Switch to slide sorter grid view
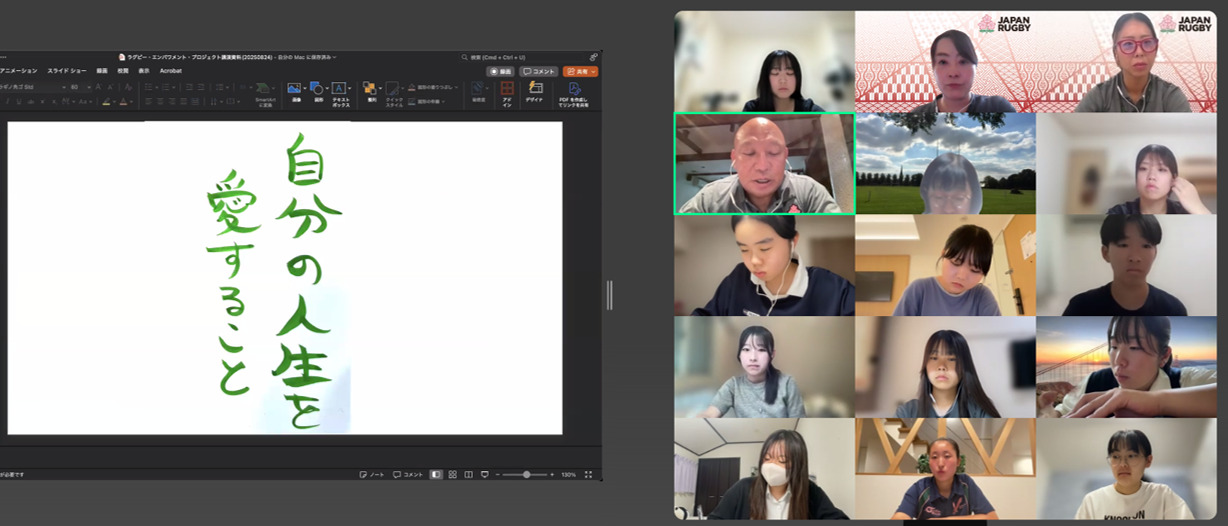The width and height of the screenshot is (1228, 526). pyautogui.click(x=453, y=474)
